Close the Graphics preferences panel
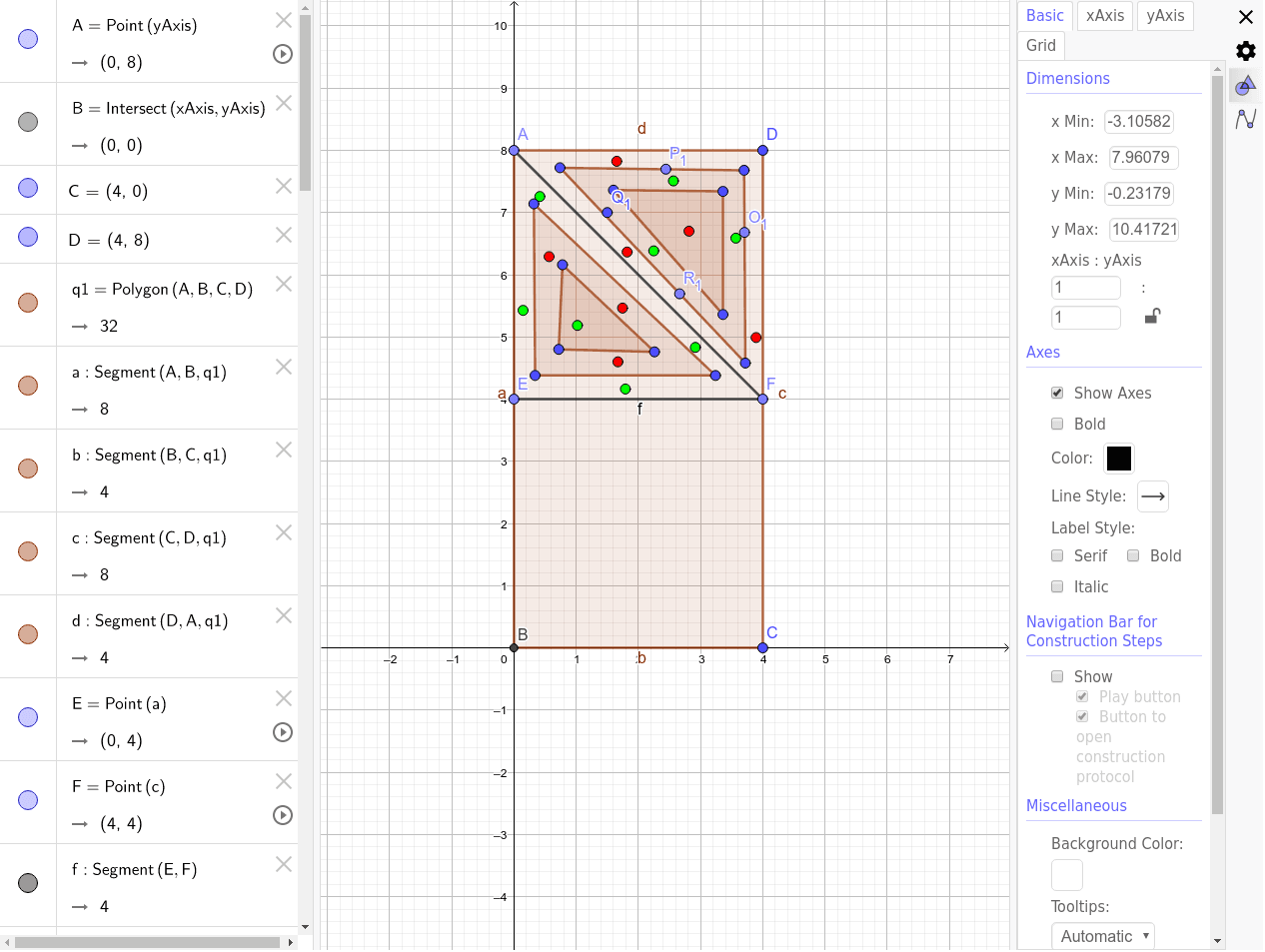Screen dimensions: 1265x952 [x=1245, y=17]
